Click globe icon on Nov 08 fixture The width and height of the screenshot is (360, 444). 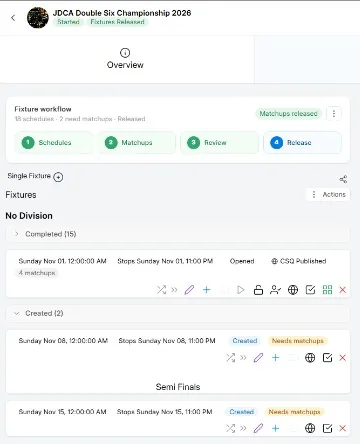pos(310,358)
